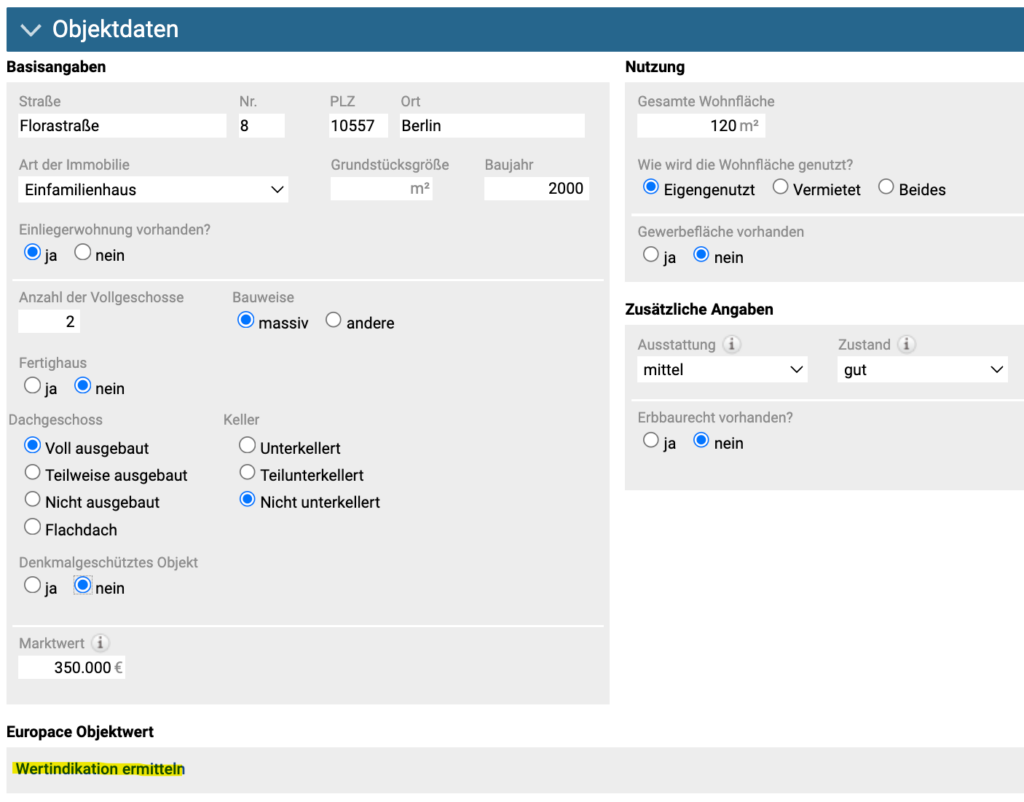Click the Straße field containing Florastraße
Screen dimensions: 1024x802
[122, 126]
